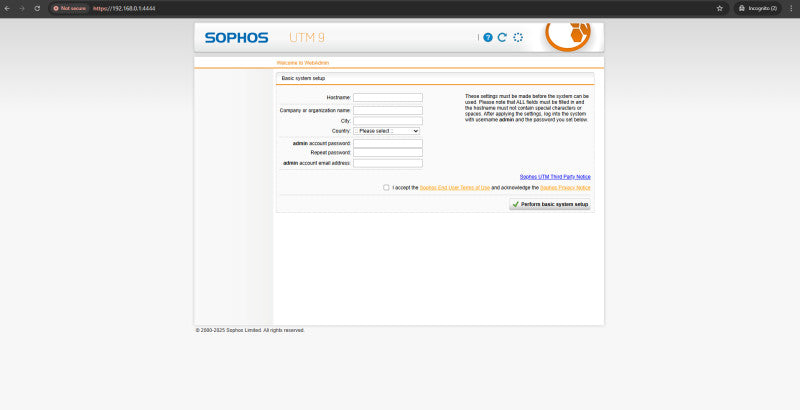Open the Country dropdown
The height and width of the screenshot is (410, 800).
click(387, 131)
